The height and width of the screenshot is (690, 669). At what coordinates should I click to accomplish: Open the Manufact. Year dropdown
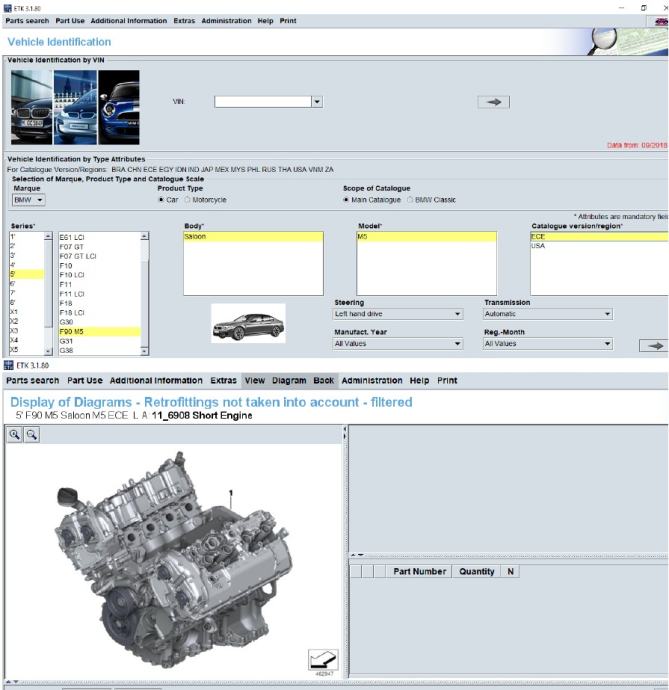pos(398,344)
